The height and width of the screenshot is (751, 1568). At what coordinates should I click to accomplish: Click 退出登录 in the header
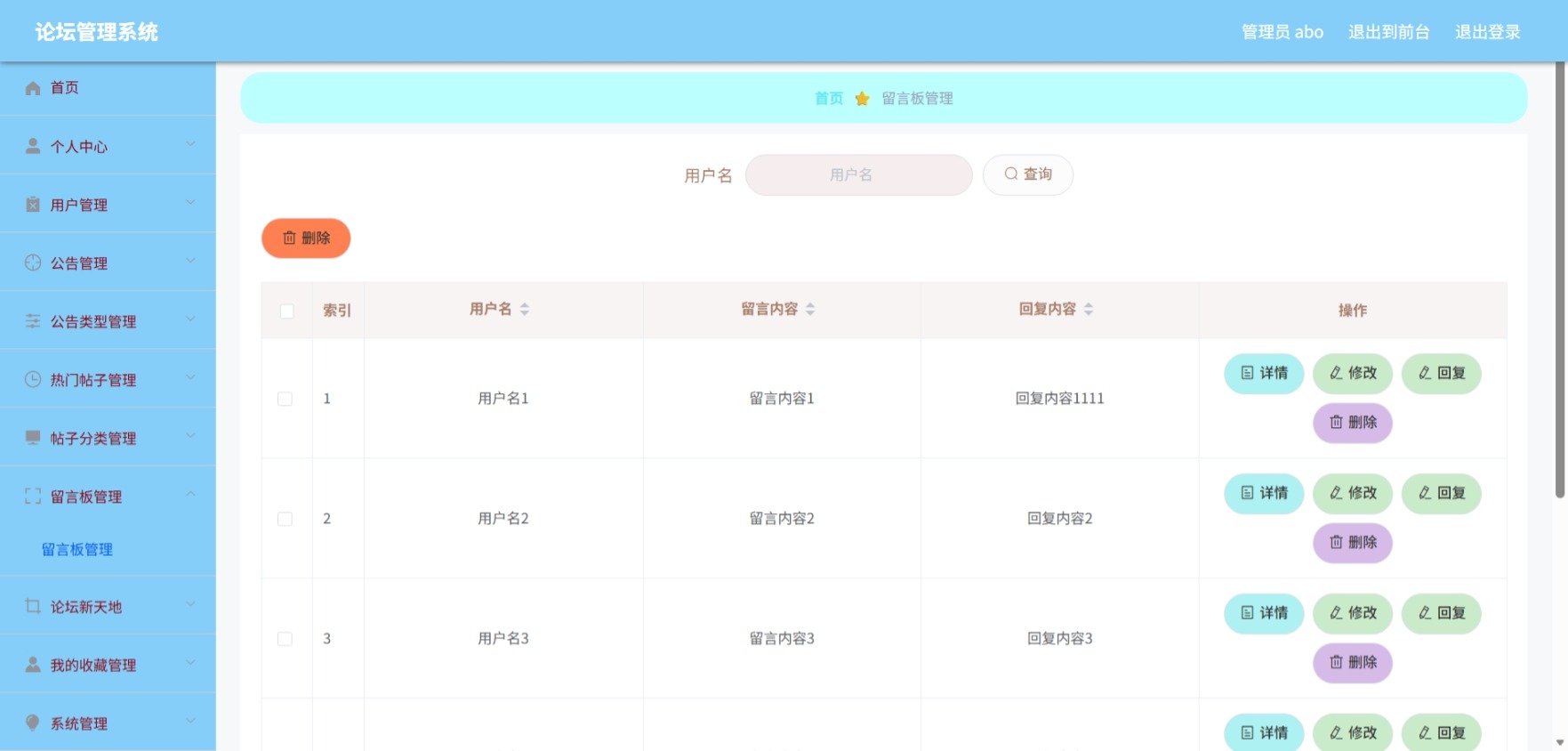pos(1487,32)
